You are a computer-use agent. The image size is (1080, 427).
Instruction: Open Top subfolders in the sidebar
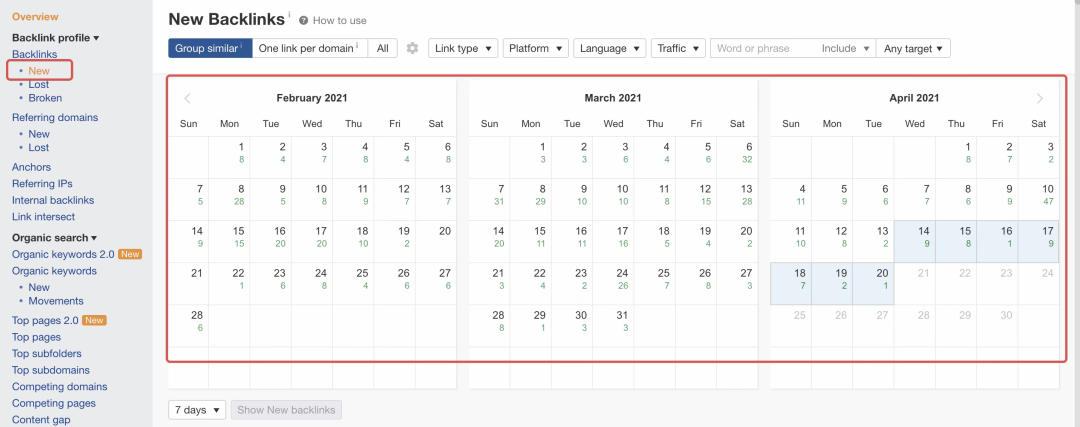tap(47, 353)
